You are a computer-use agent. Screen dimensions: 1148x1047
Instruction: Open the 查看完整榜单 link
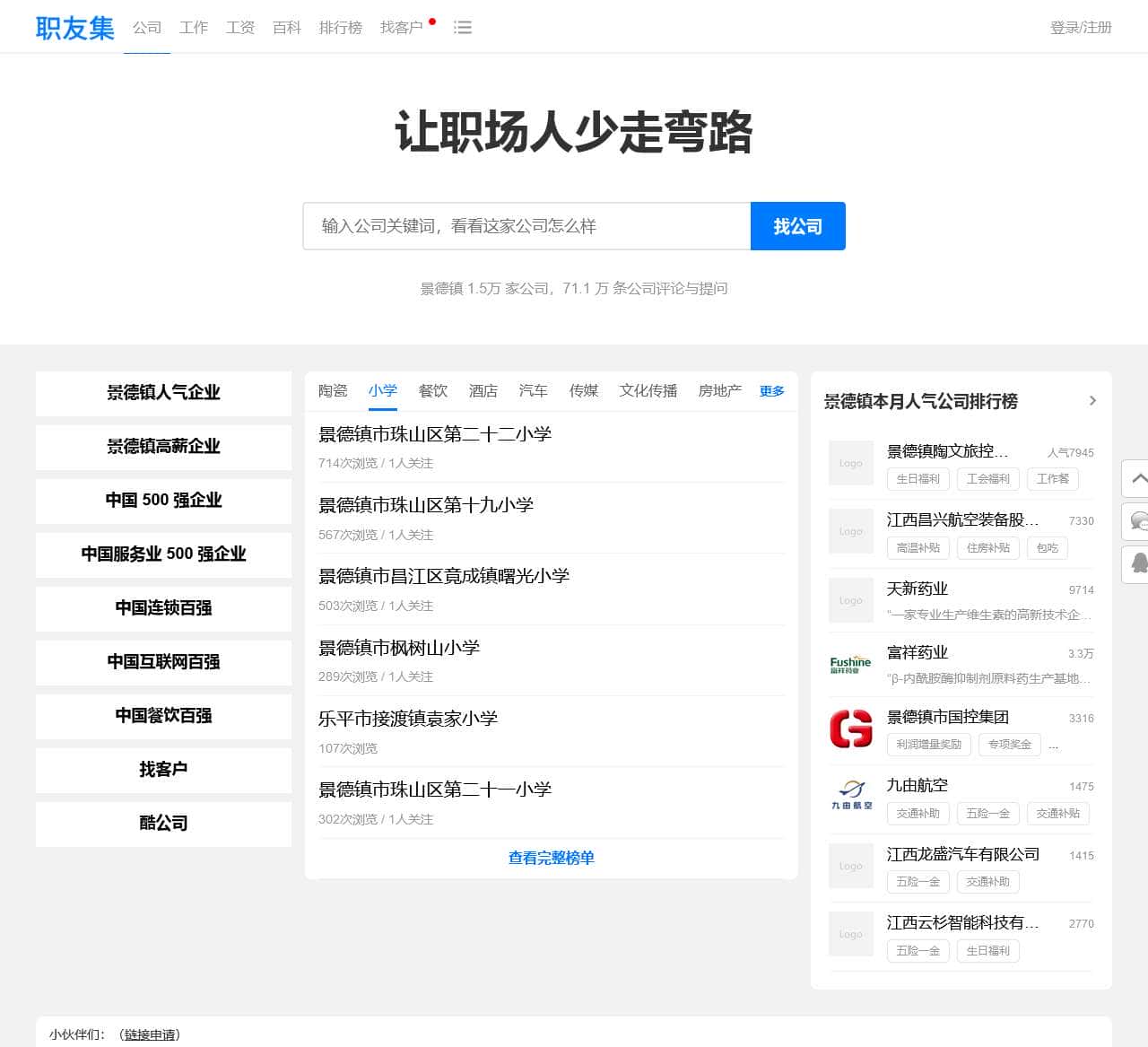point(550,858)
